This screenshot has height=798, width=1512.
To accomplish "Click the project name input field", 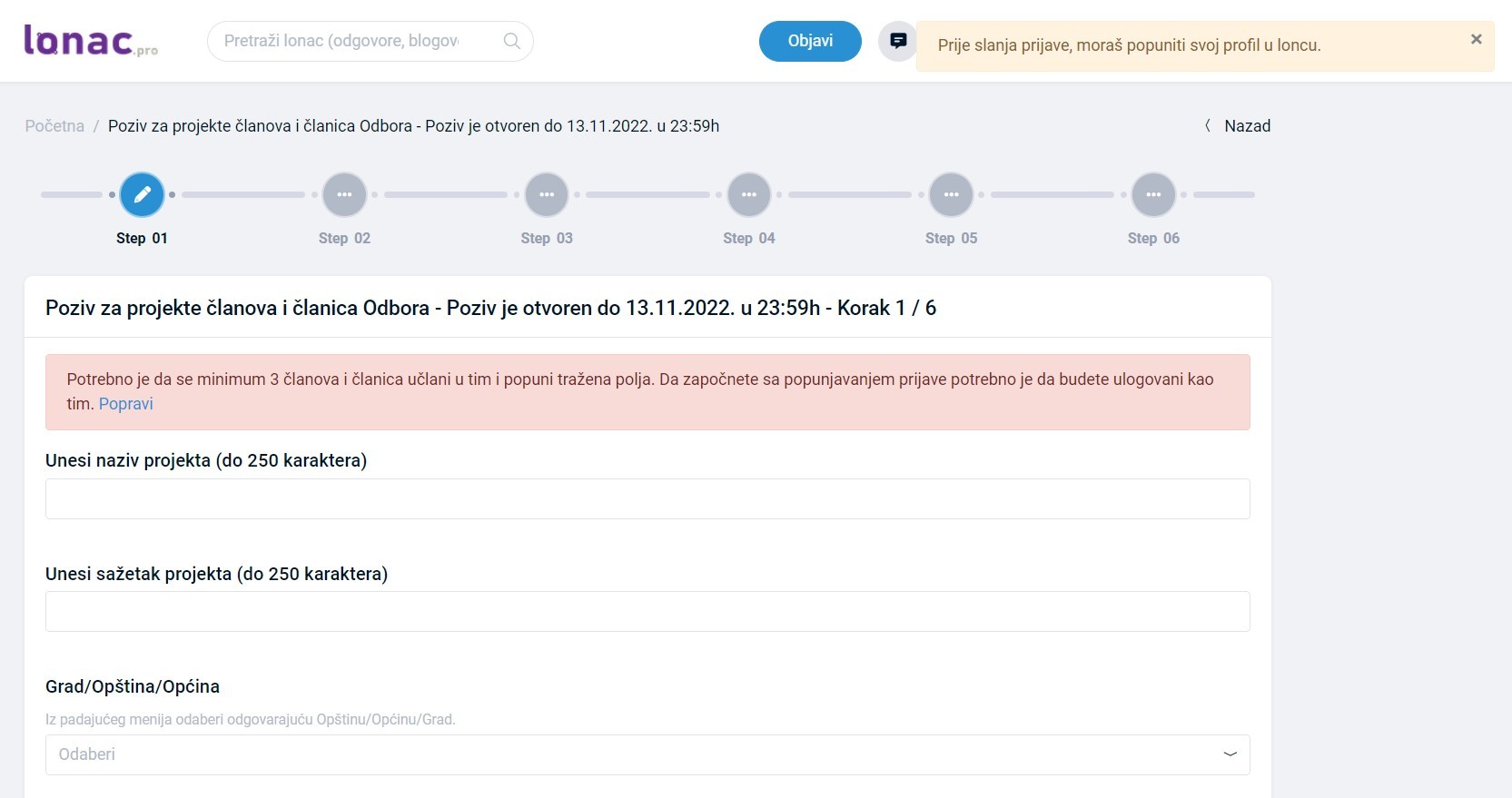I will click(x=647, y=498).
